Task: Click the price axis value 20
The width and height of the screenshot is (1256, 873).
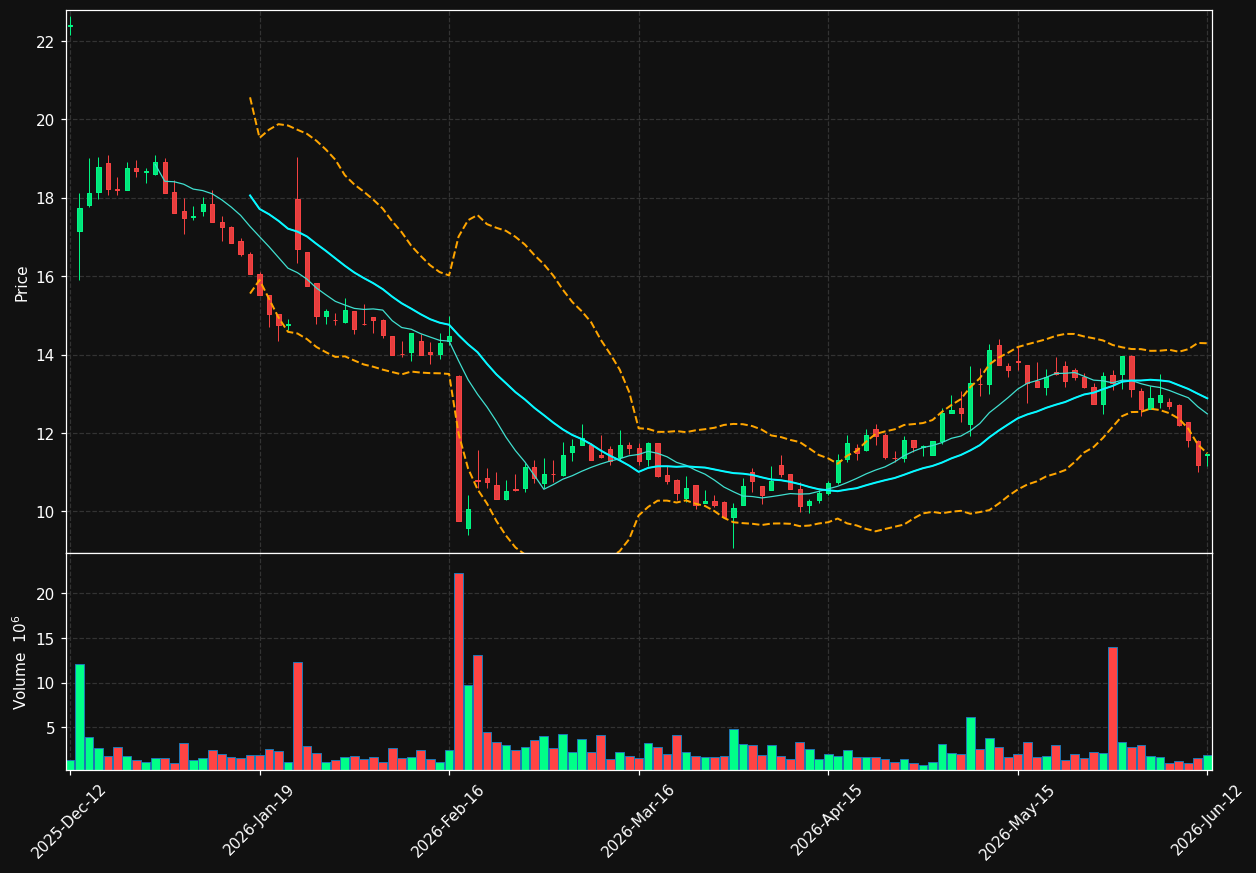Action: [45, 120]
